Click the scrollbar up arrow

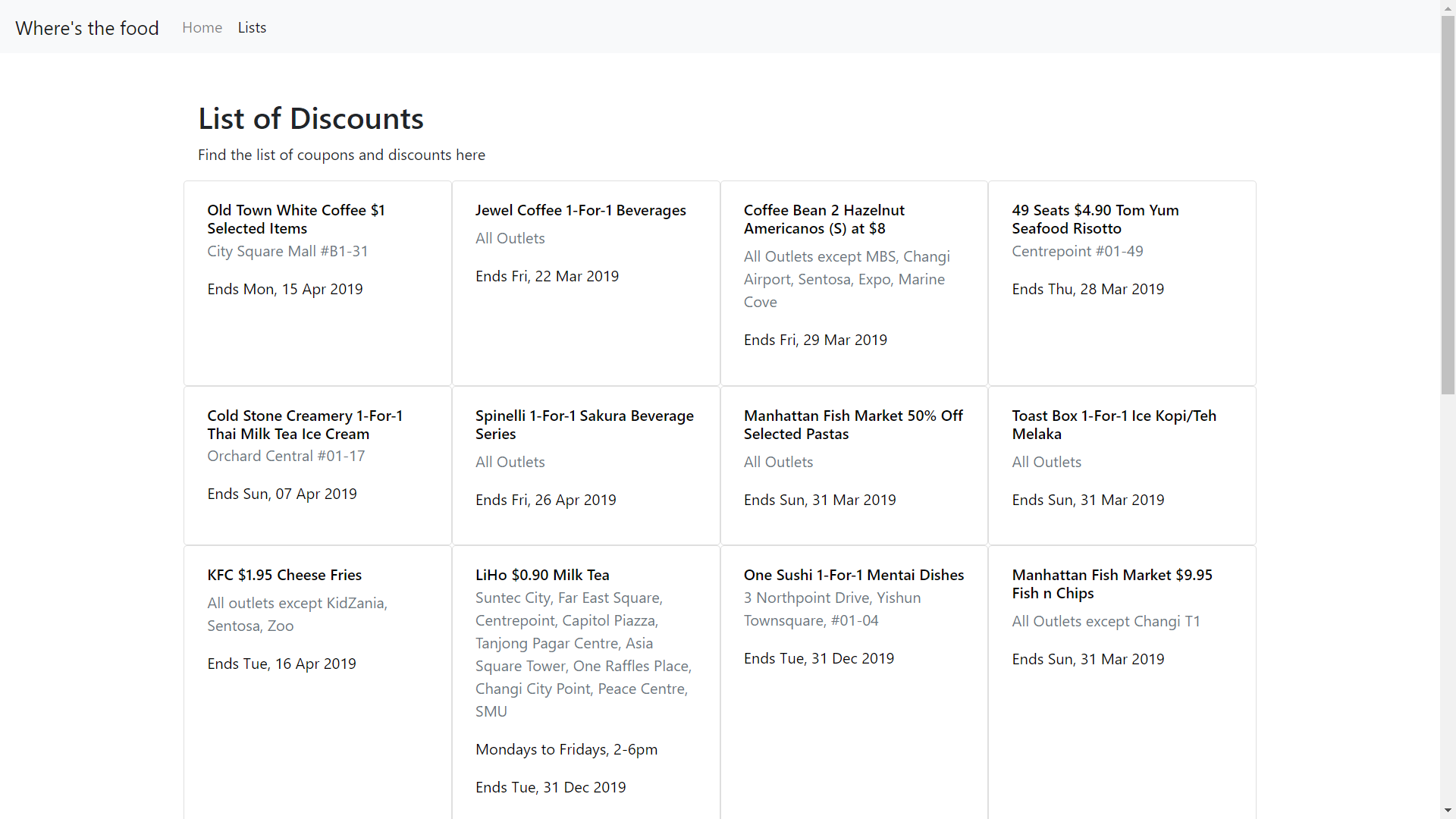pyautogui.click(x=1448, y=7)
